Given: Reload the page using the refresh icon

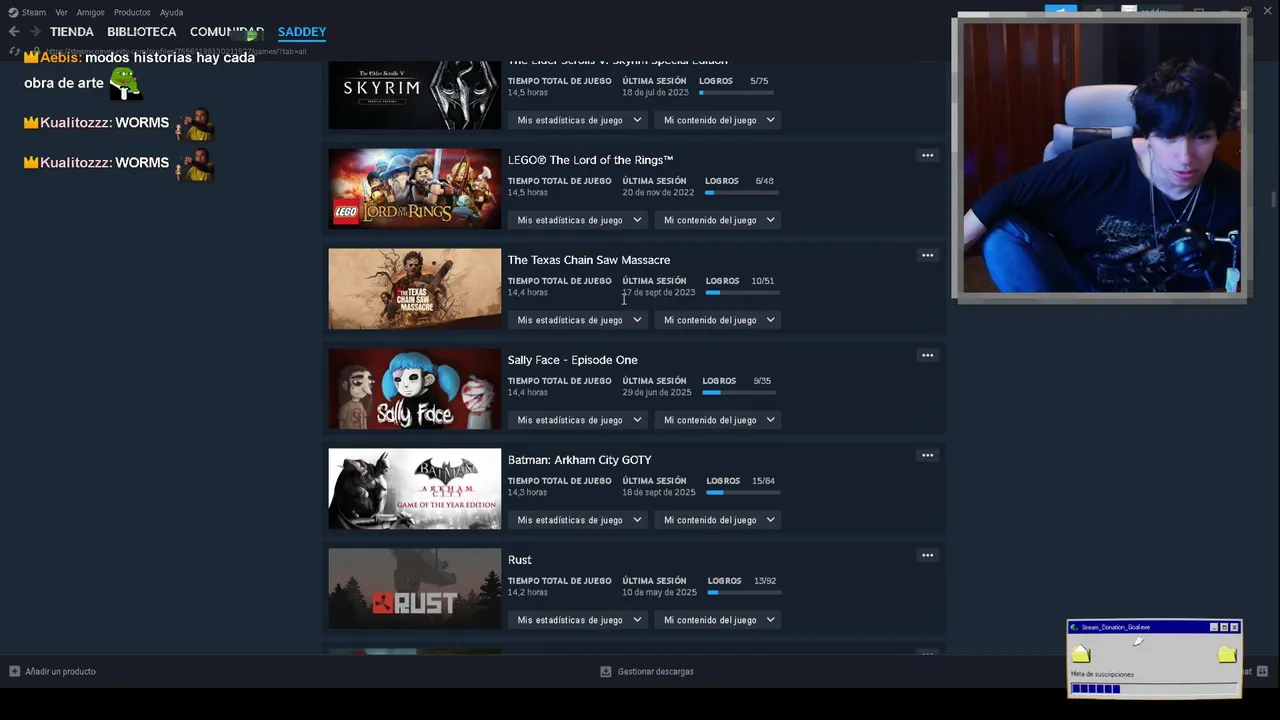Looking at the screenshot, I should click(15, 51).
